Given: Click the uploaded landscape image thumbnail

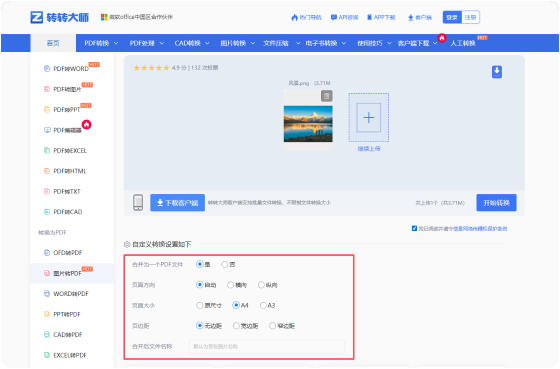Looking at the screenshot, I should [308, 124].
